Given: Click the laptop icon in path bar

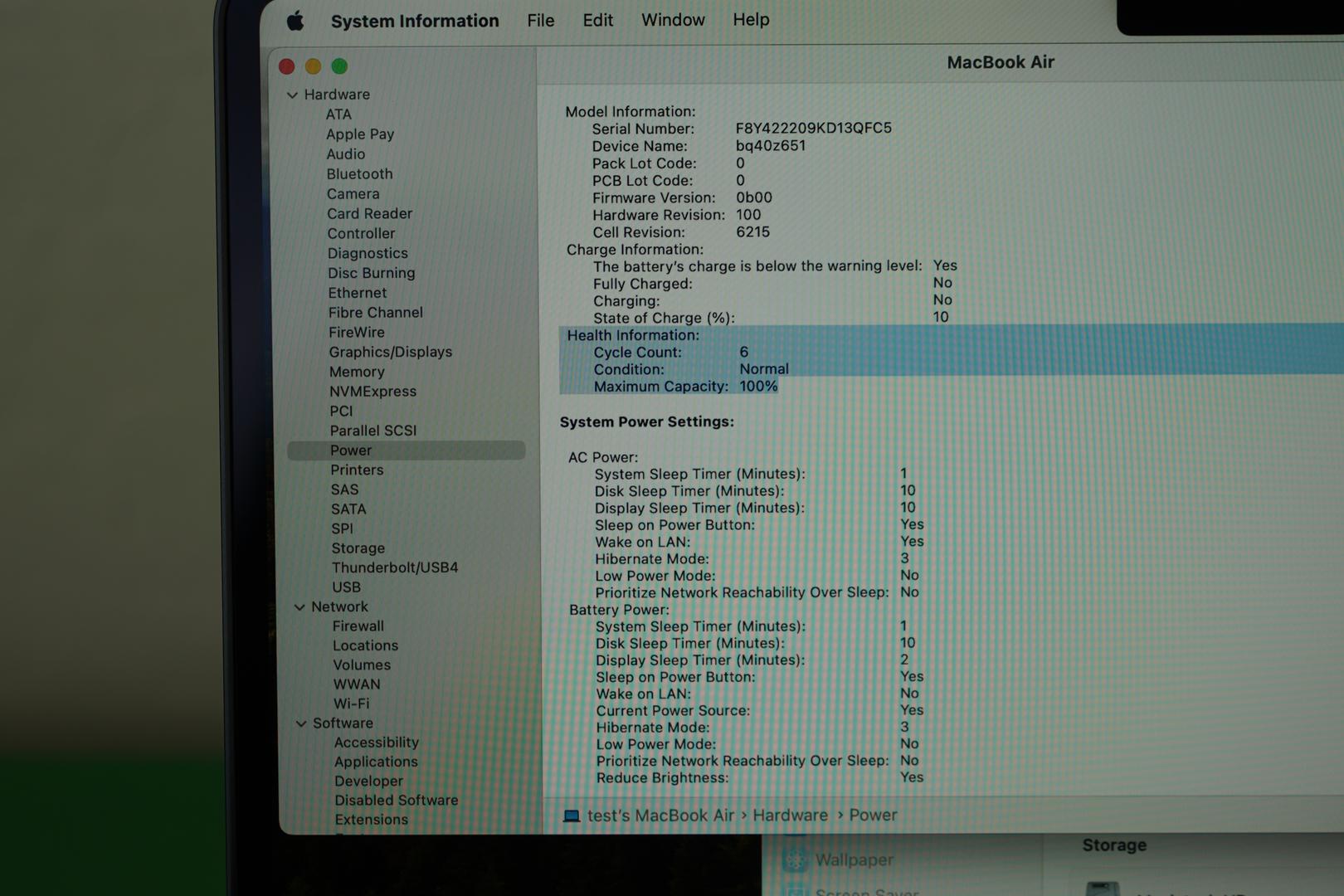Looking at the screenshot, I should [x=572, y=816].
